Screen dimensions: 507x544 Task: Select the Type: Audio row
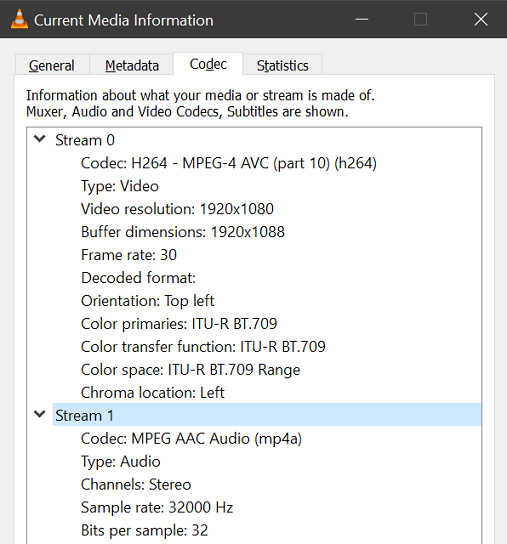point(121,461)
